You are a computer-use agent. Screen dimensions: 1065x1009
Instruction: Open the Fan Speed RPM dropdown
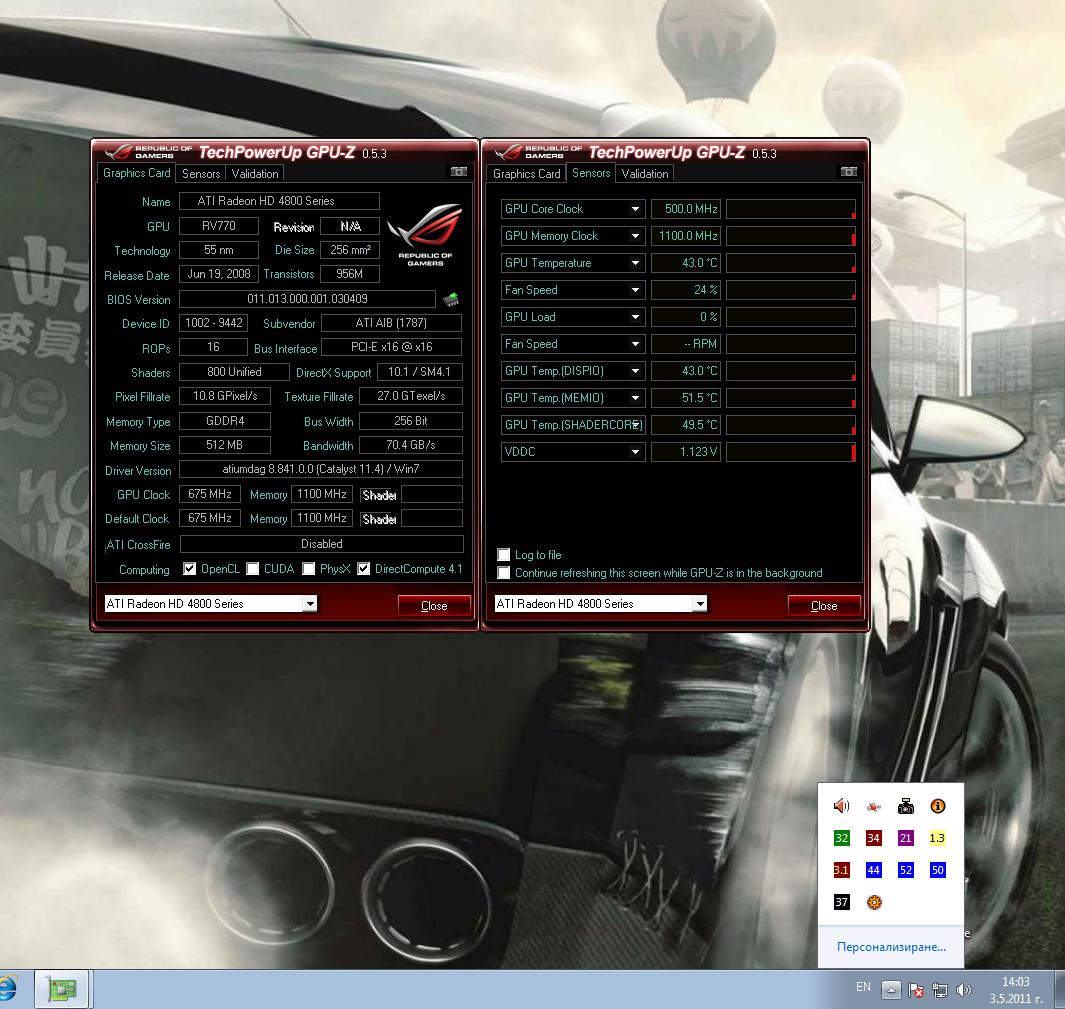tap(635, 344)
